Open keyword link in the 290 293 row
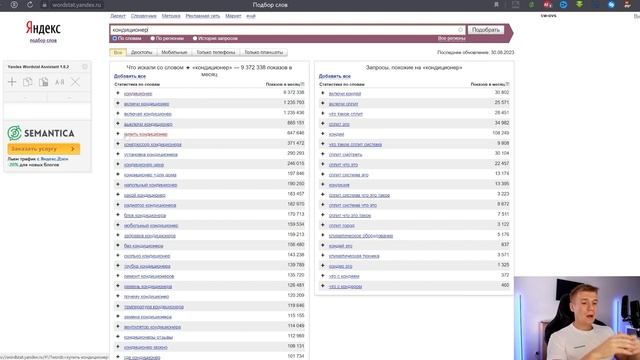The image size is (640, 360). [x=151, y=154]
